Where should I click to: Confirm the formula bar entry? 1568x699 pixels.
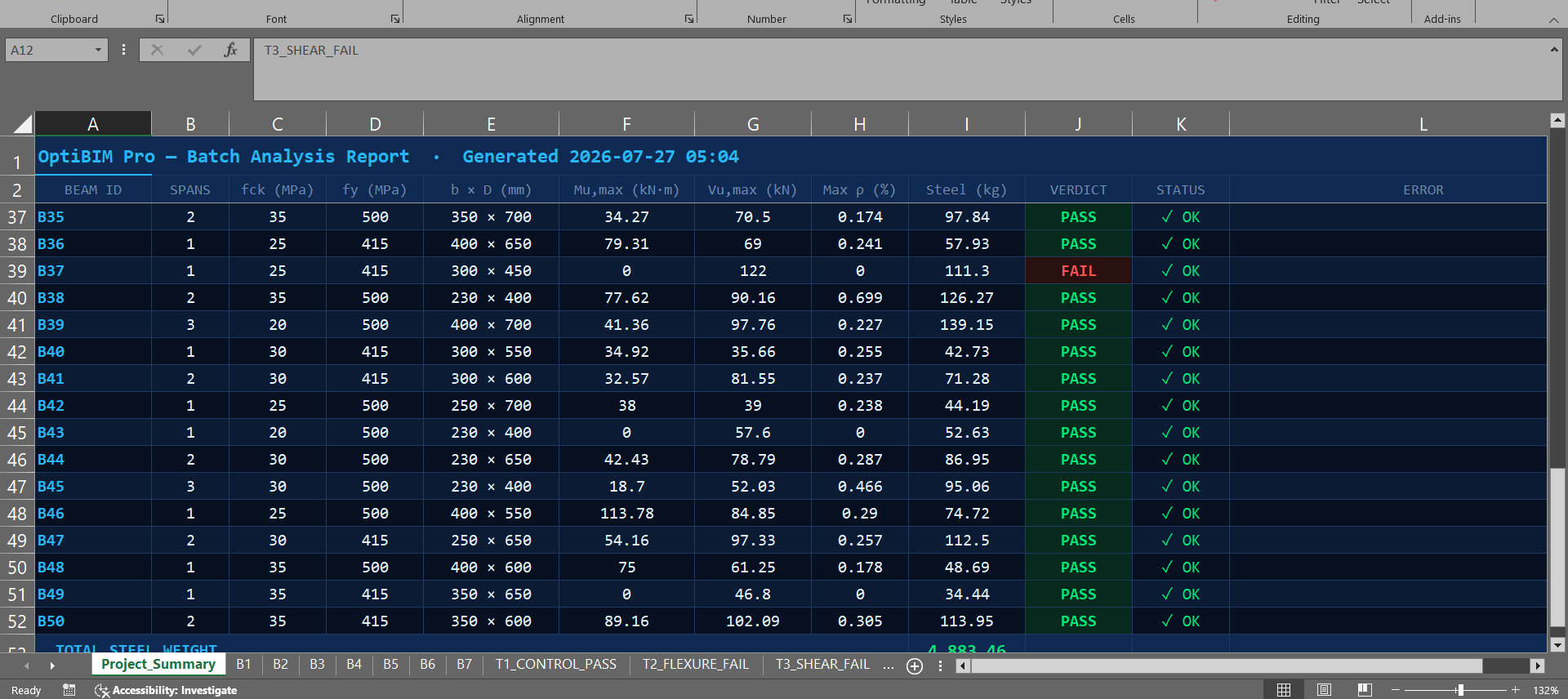tap(194, 50)
